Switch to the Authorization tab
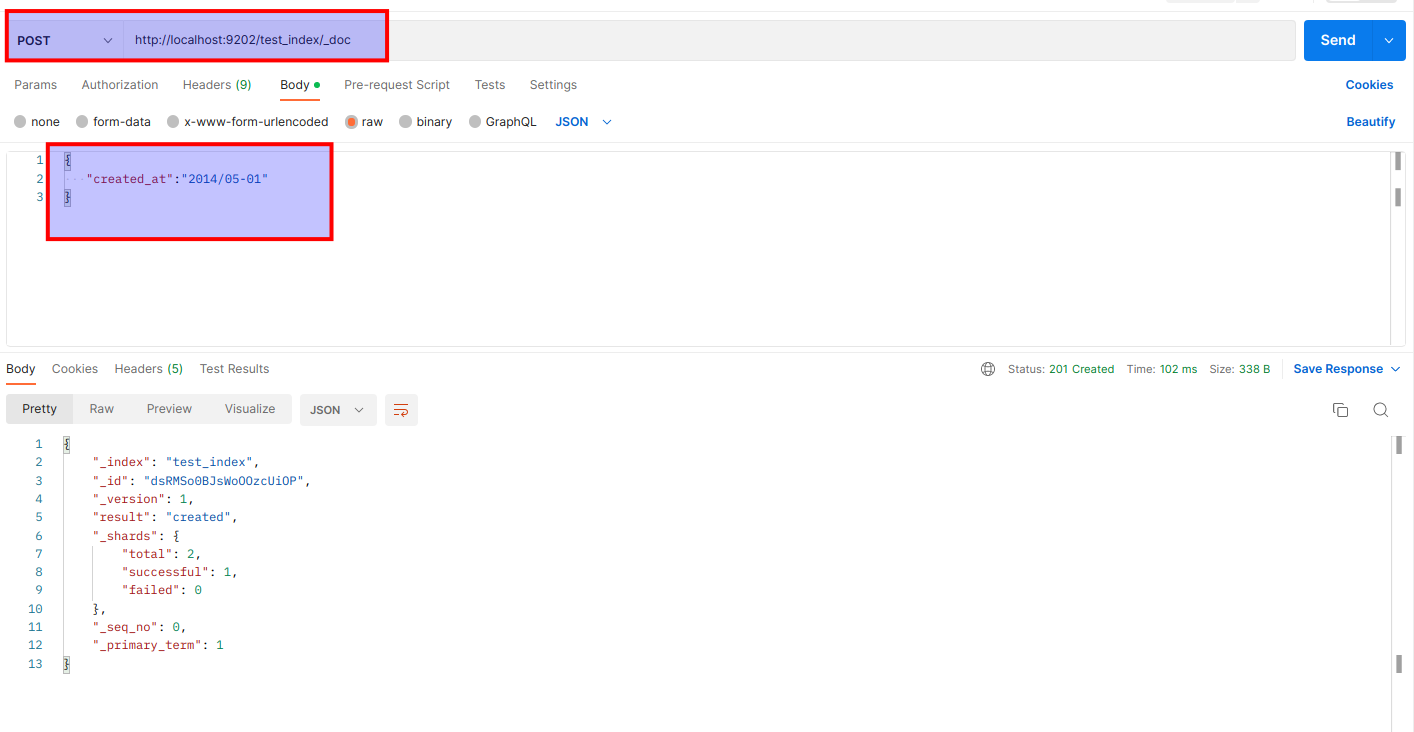 [x=119, y=85]
